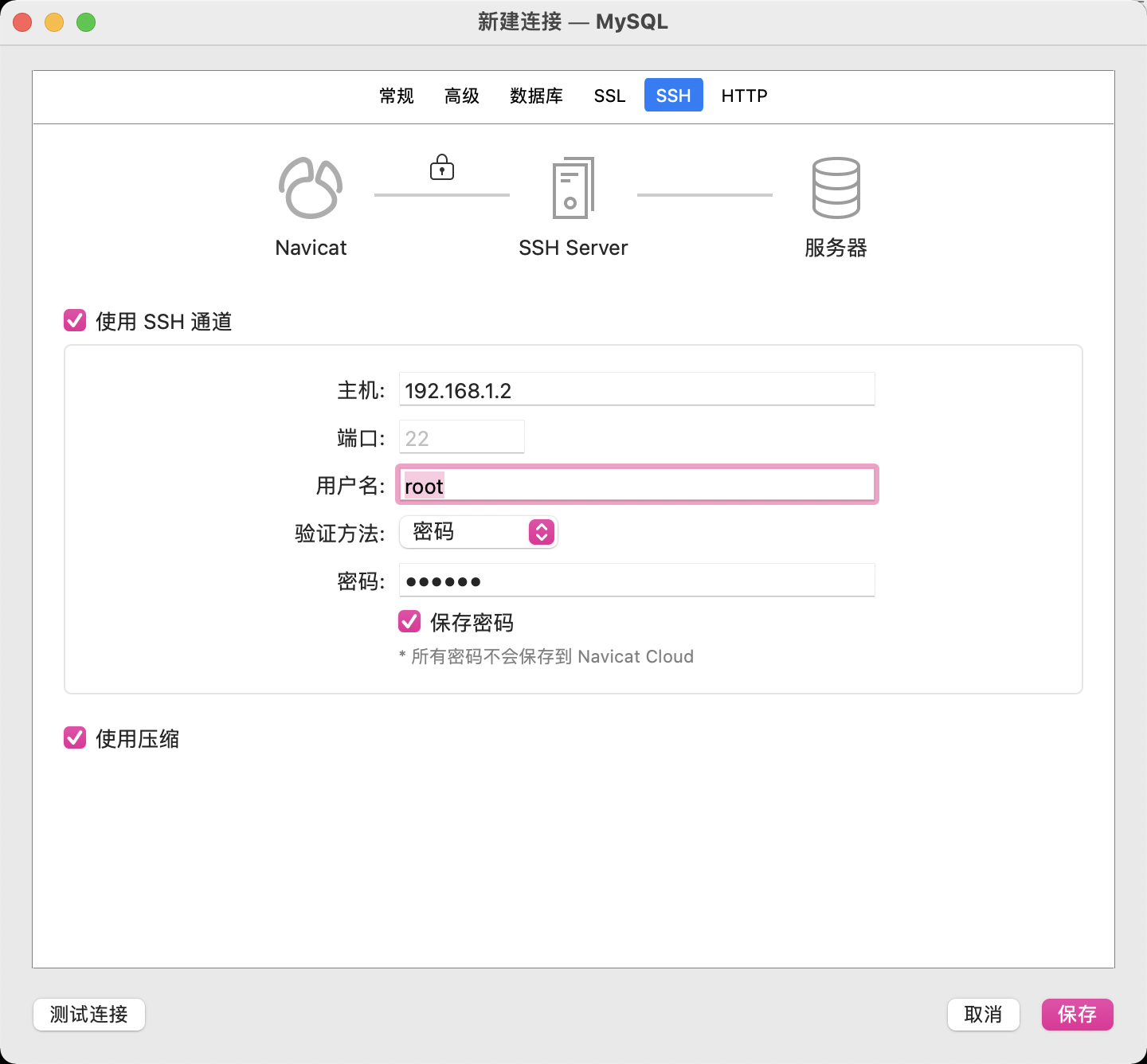Click the SSH Server tower icon

[573, 188]
